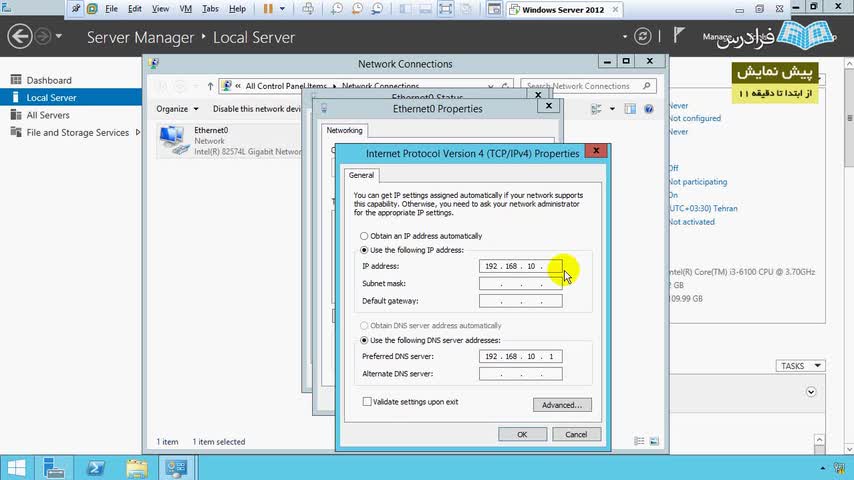Toggle the preview pane icon
This screenshot has width=854, height=480.
coord(630,109)
